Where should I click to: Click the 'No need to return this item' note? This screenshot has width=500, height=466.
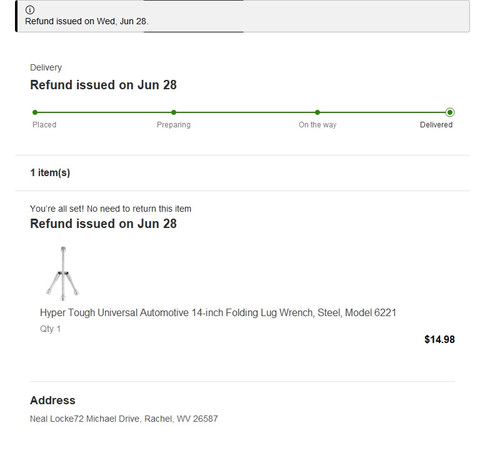click(x=139, y=209)
